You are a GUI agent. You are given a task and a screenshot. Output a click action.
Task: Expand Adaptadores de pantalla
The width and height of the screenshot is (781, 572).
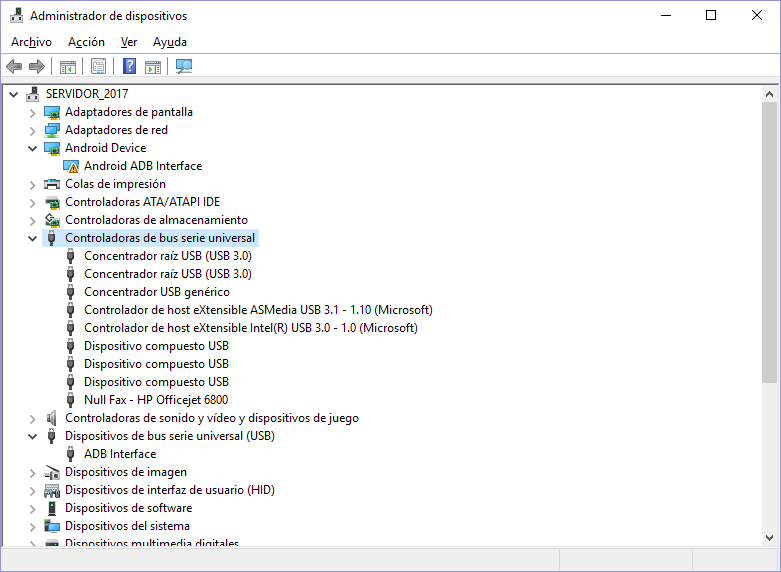pos(32,113)
